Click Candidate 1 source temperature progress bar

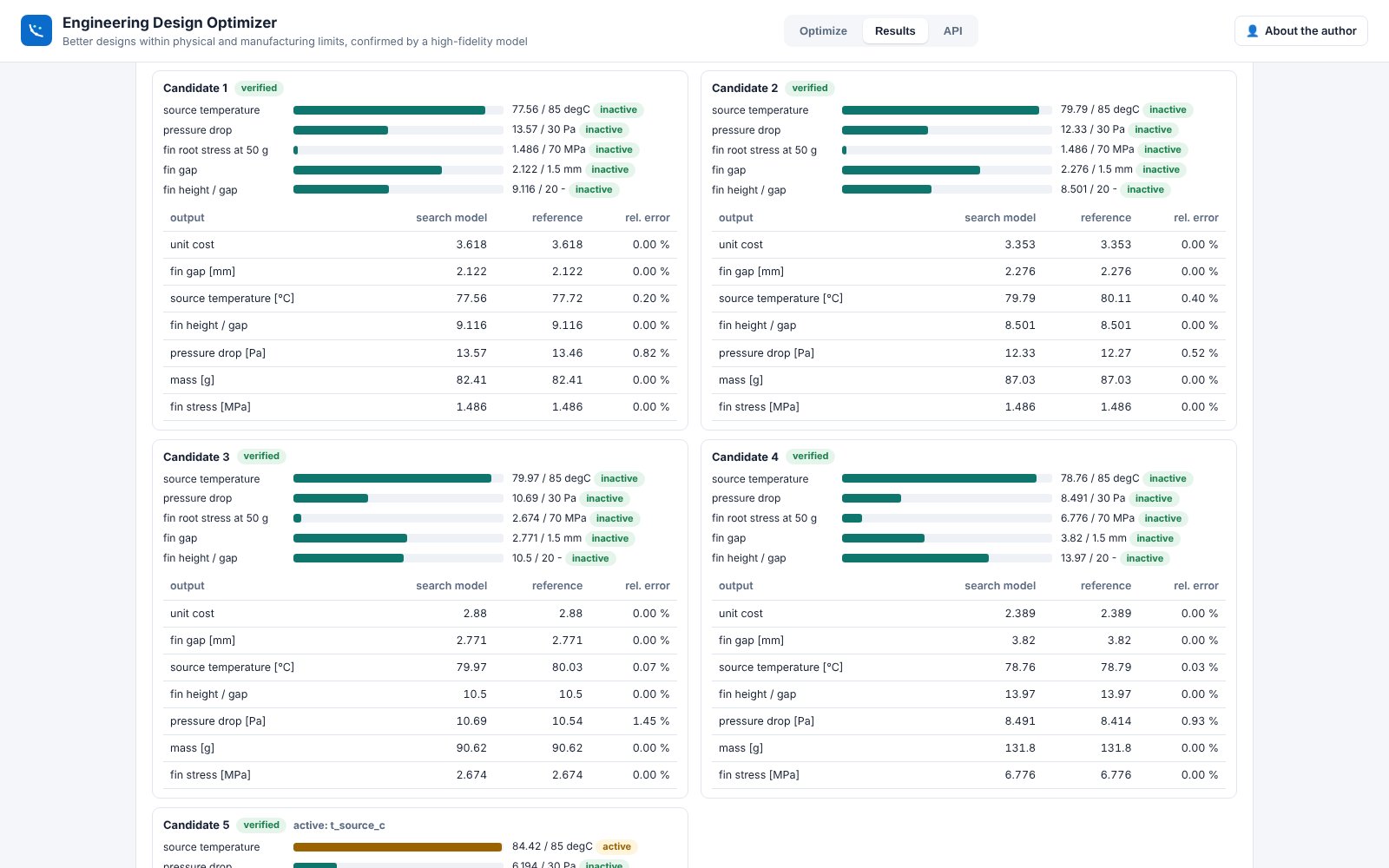click(x=398, y=110)
